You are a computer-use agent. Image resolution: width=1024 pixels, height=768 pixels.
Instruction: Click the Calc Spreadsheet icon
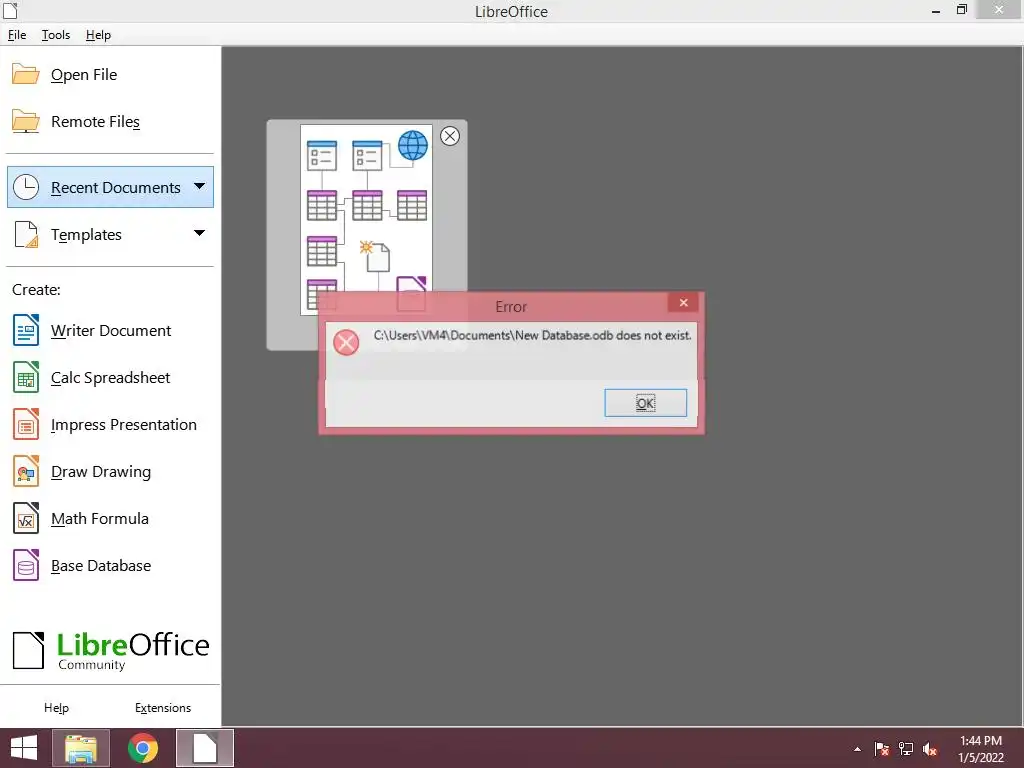tap(26, 377)
